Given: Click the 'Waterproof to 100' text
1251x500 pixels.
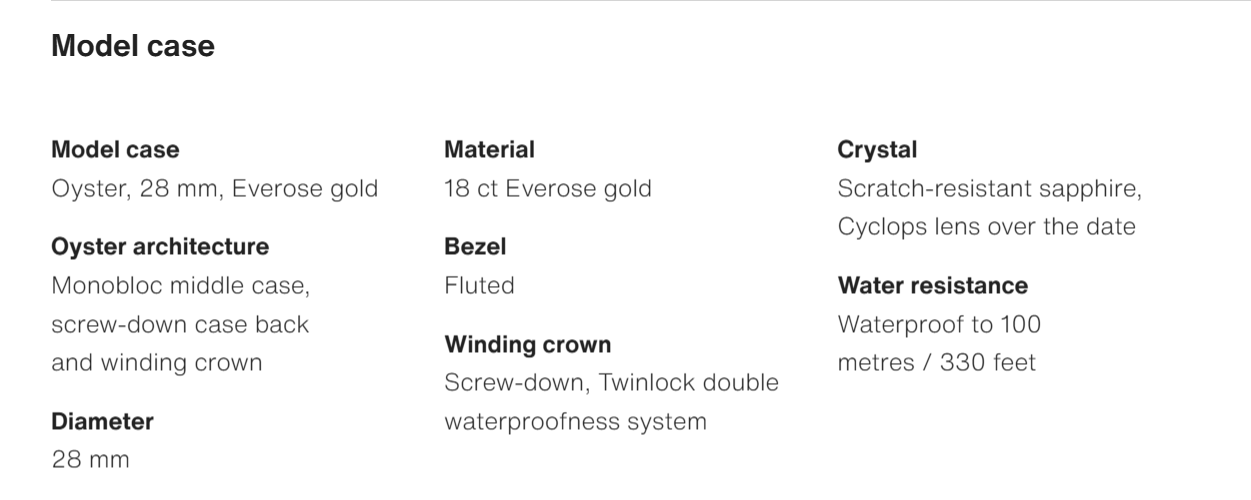Looking at the screenshot, I should (x=939, y=324).
